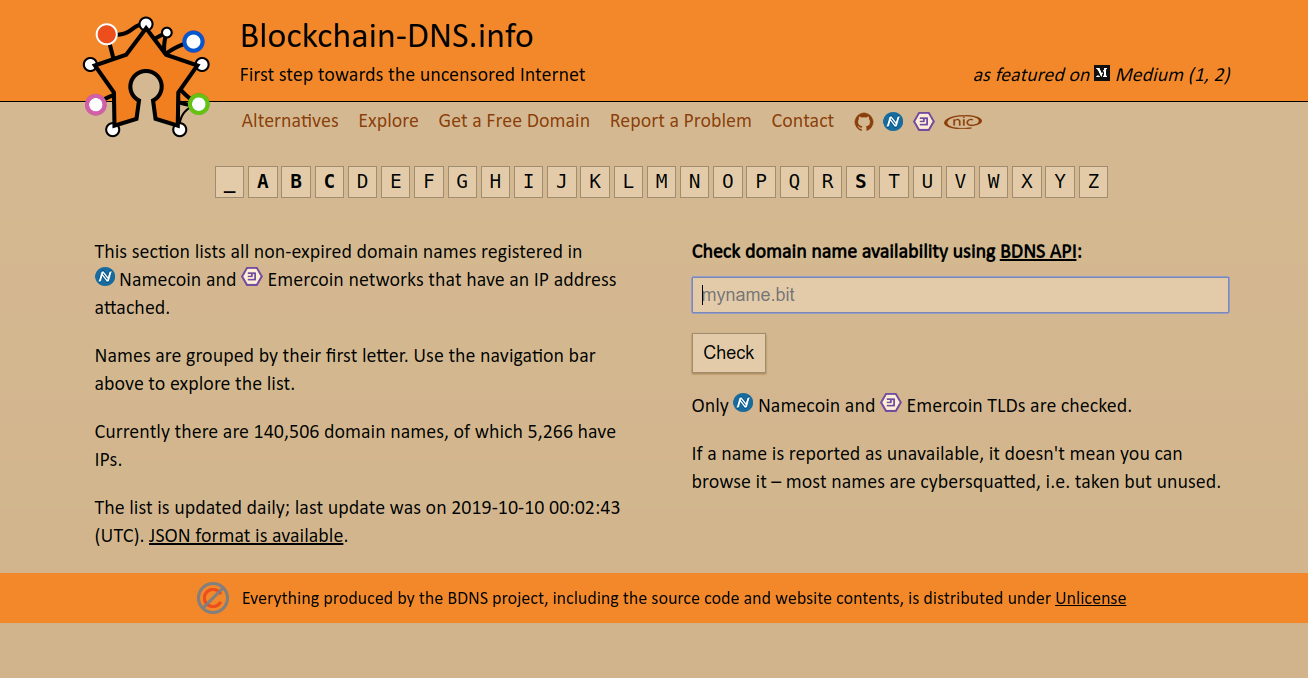Open Report a Problem page
1308x678 pixels.
680,121
